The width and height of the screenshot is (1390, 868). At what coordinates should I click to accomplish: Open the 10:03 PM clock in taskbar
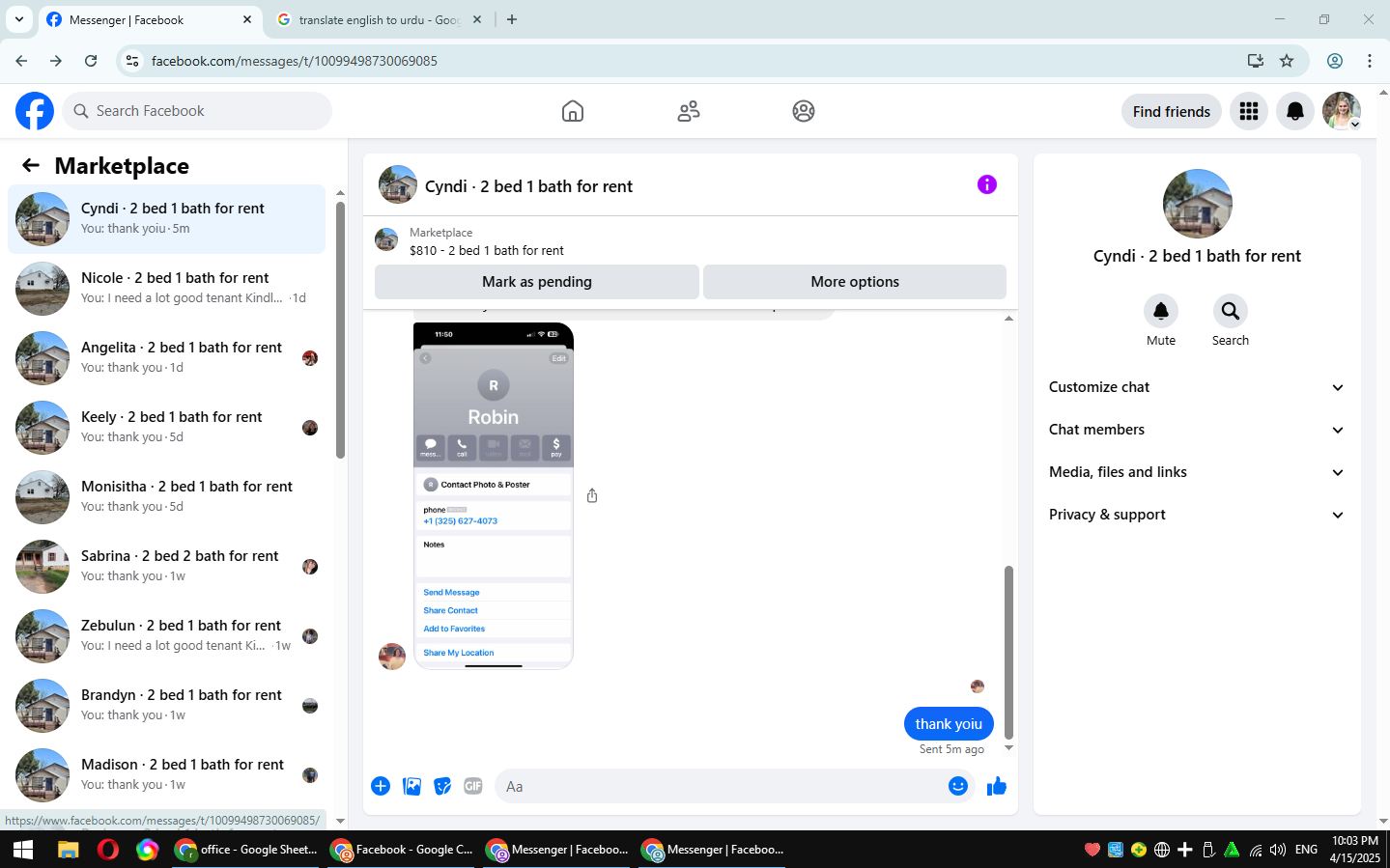[x=1355, y=850]
